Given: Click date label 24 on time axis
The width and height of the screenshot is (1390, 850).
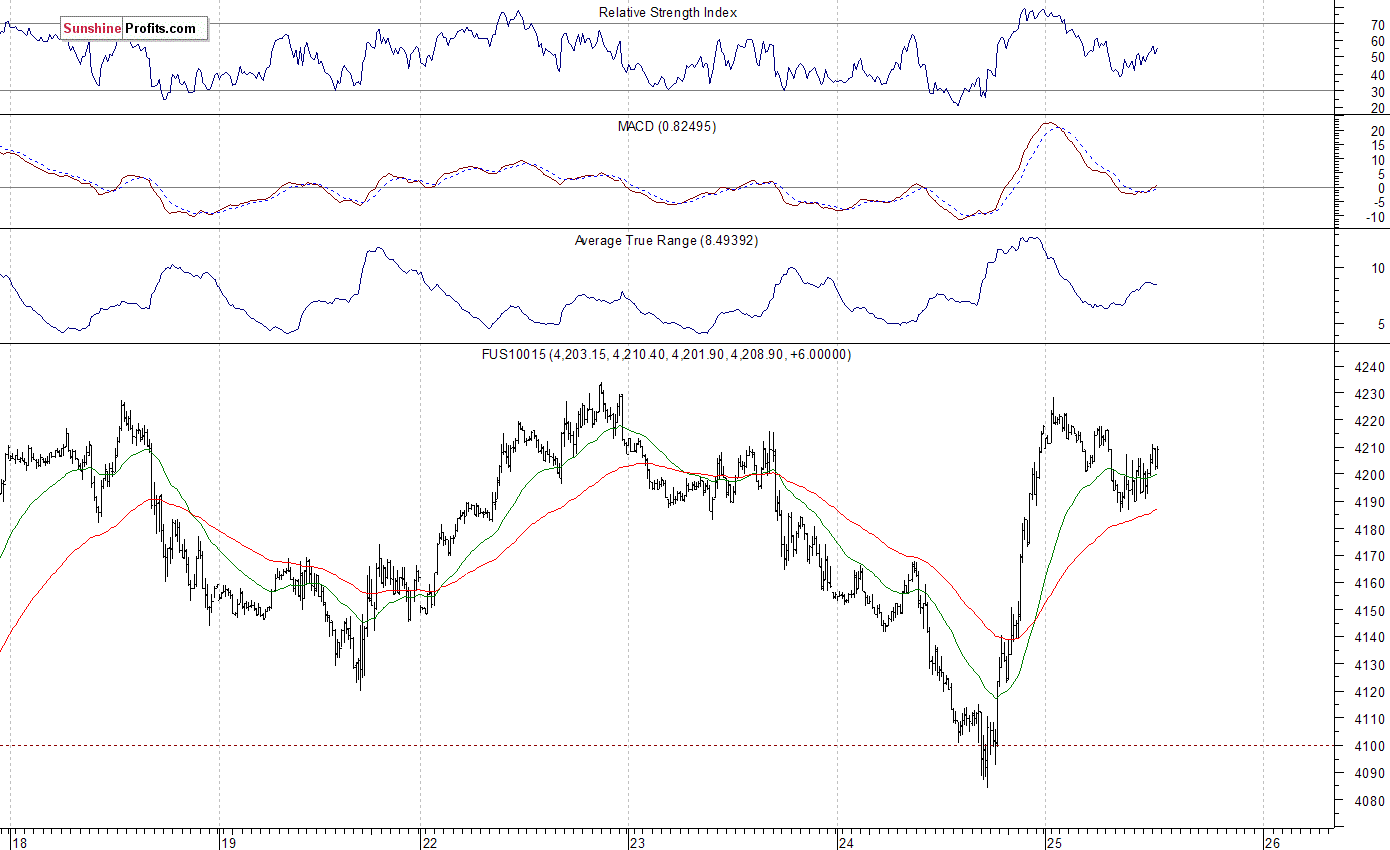Looking at the screenshot, I should point(848,842).
